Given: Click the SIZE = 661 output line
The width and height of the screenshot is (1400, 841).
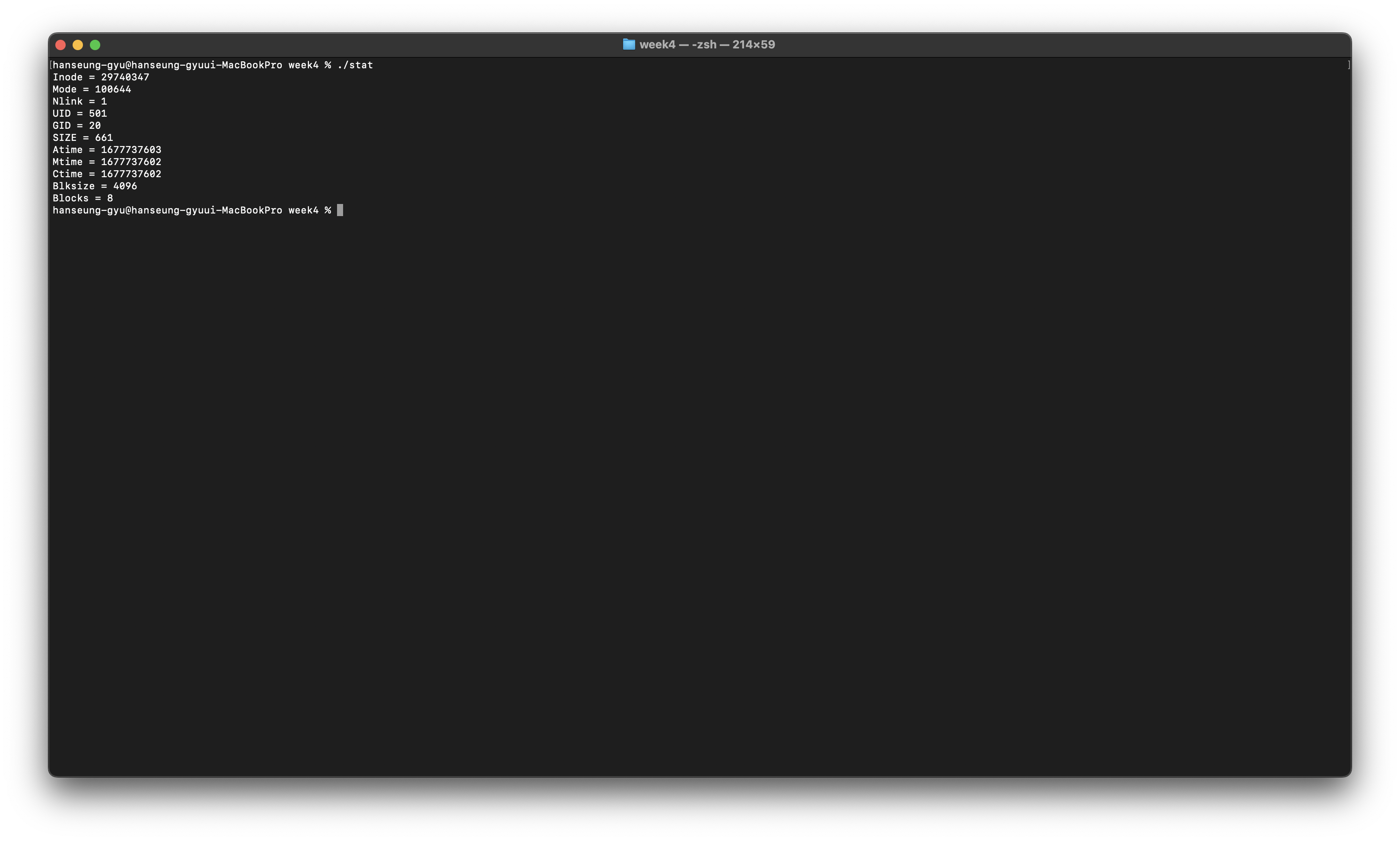Looking at the screenshot, I should coord(83,138).
